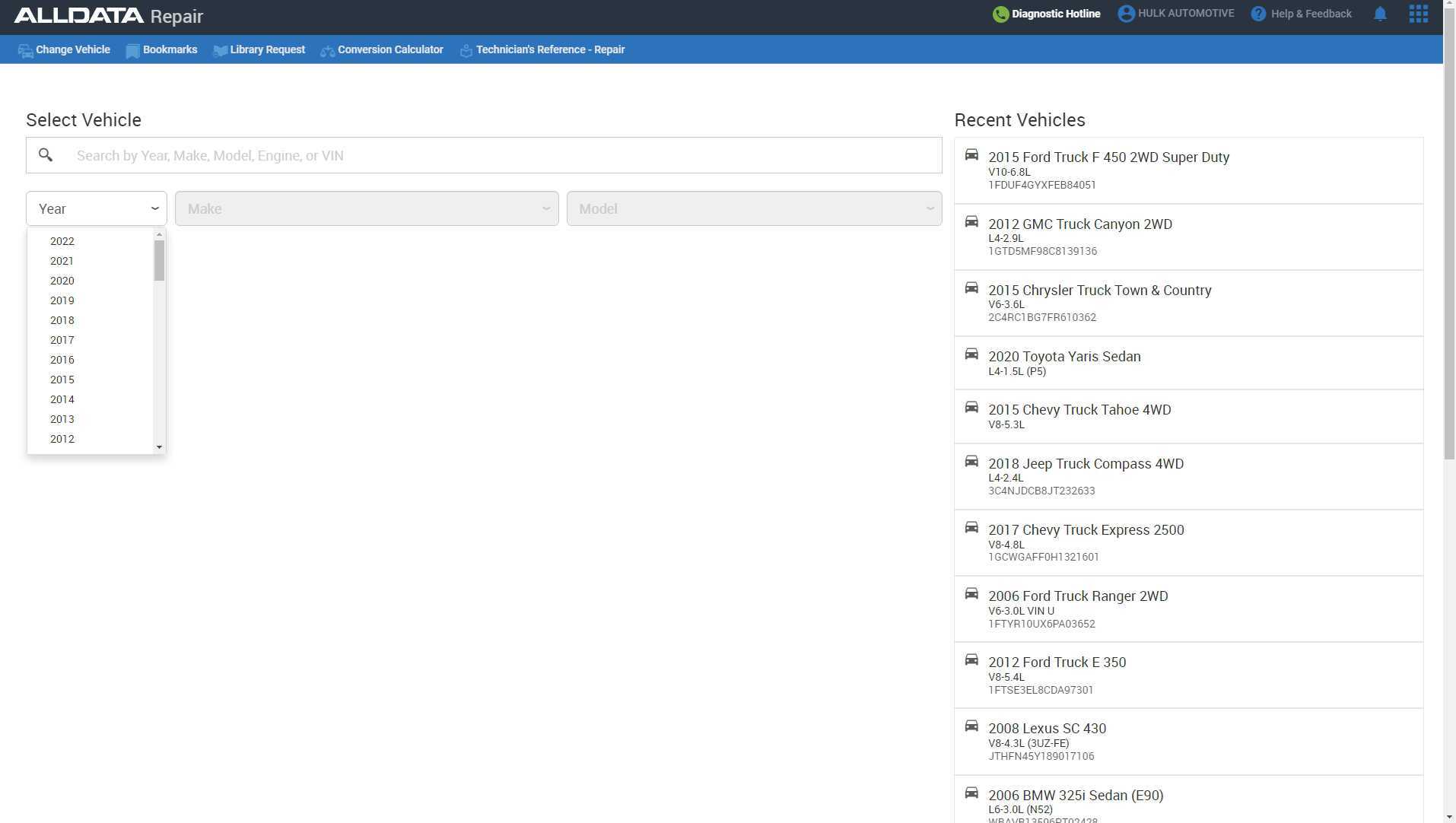Click car icon beside 2015 Ford F 450
Viewport: 1456px width, 823px height.
pyautogui.click(x=971, y=155)
